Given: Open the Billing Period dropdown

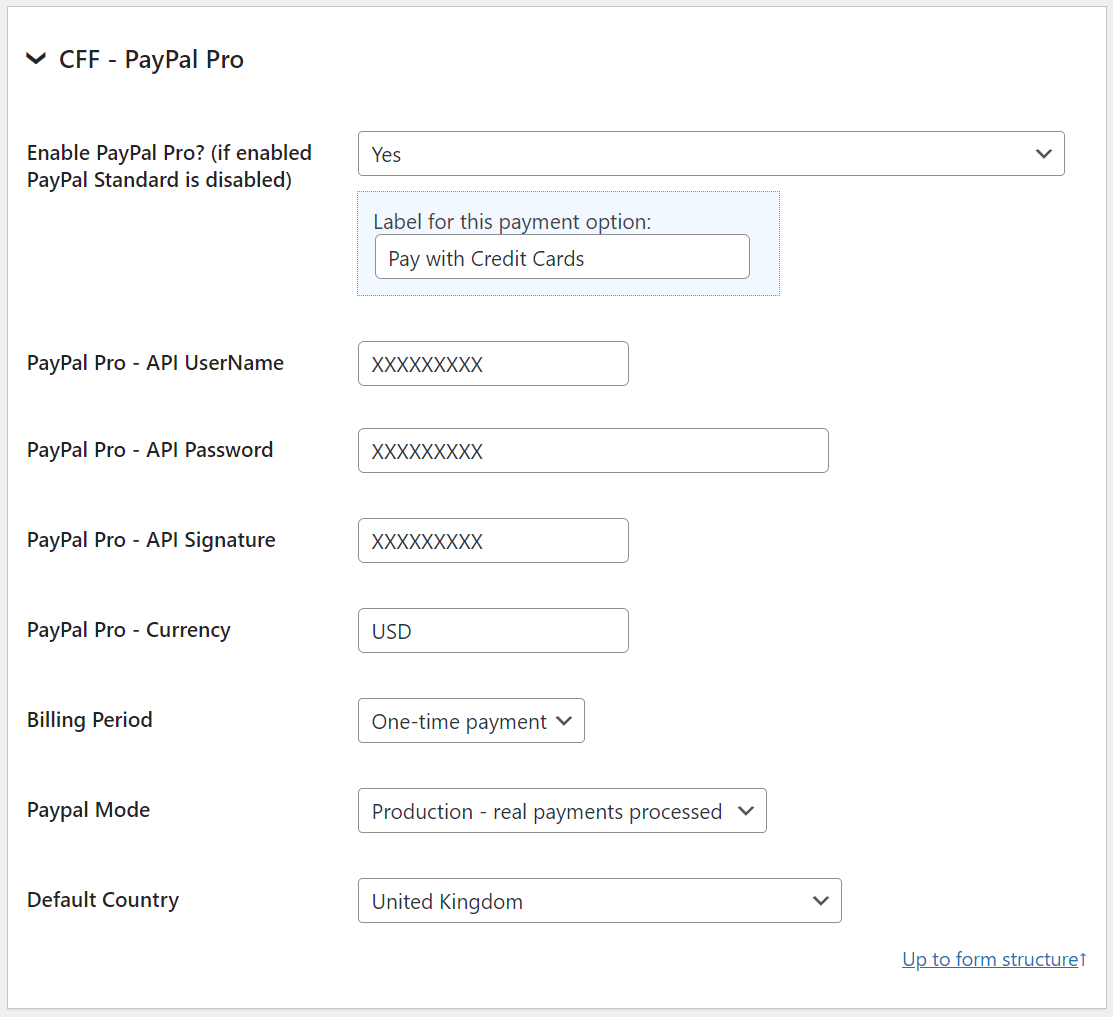Looking at the screenshot, I should 471,720.
